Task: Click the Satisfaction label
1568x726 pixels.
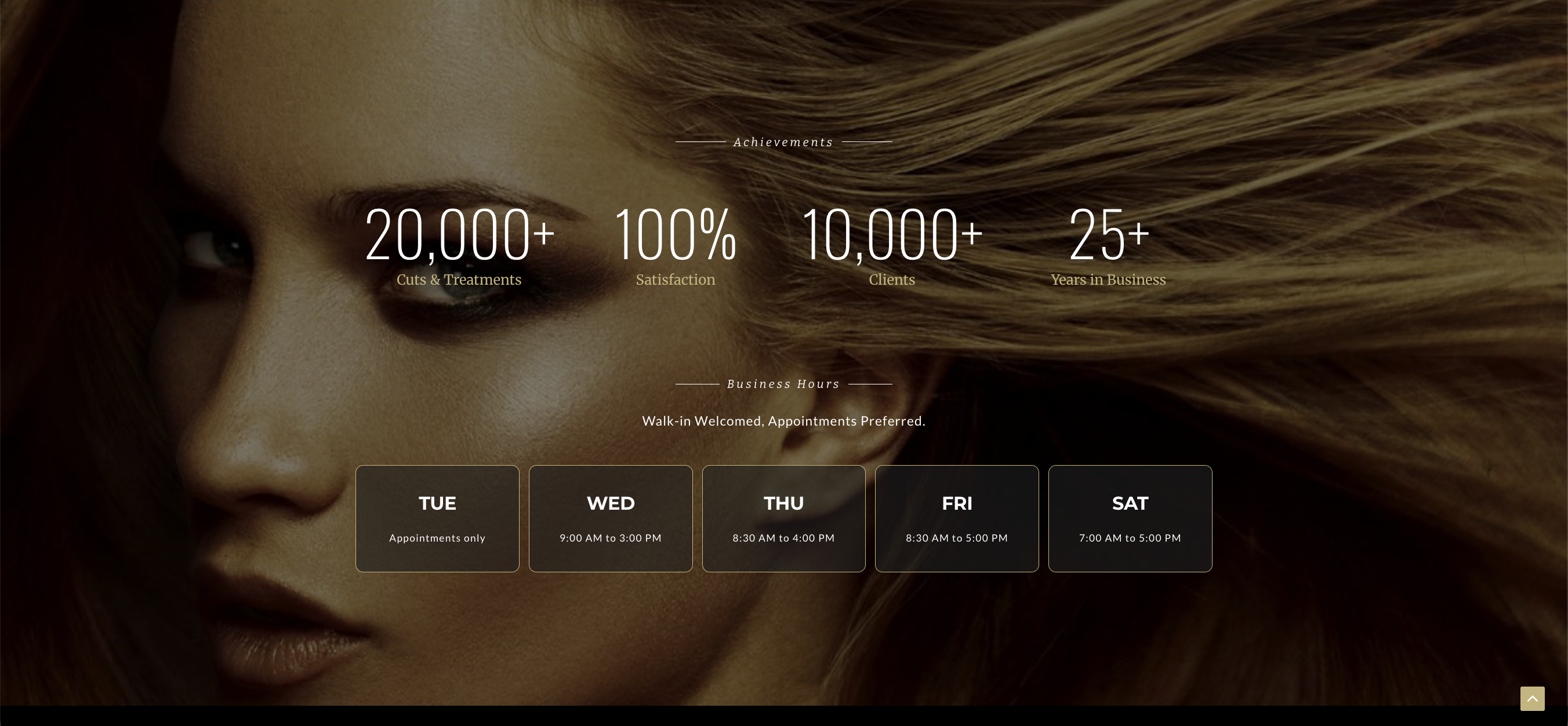Action: [x=676, y=279]
